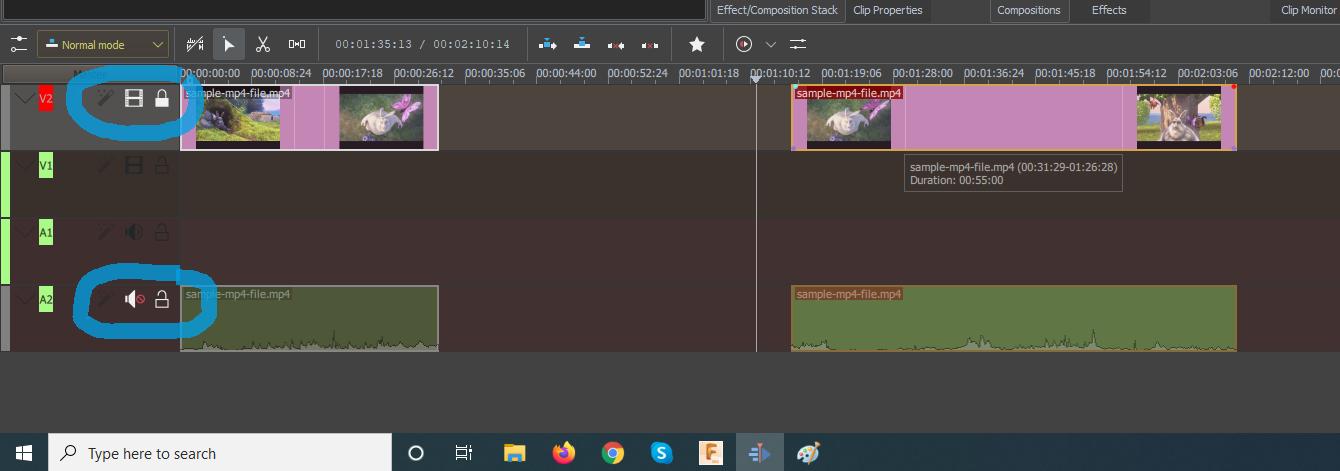Open favorite effects star menu
Screen dimensions: 1340x471
pos(697,44)
